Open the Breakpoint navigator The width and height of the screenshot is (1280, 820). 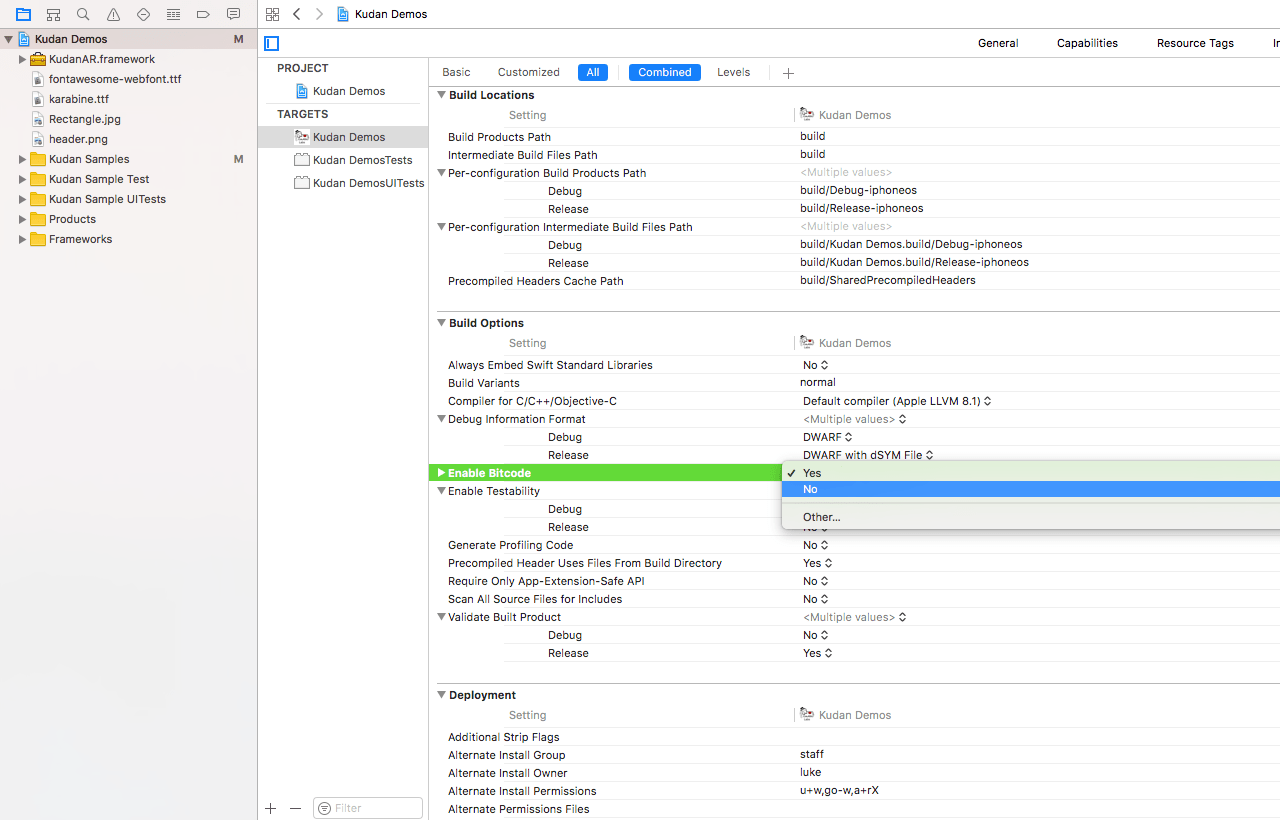(203, 14)
